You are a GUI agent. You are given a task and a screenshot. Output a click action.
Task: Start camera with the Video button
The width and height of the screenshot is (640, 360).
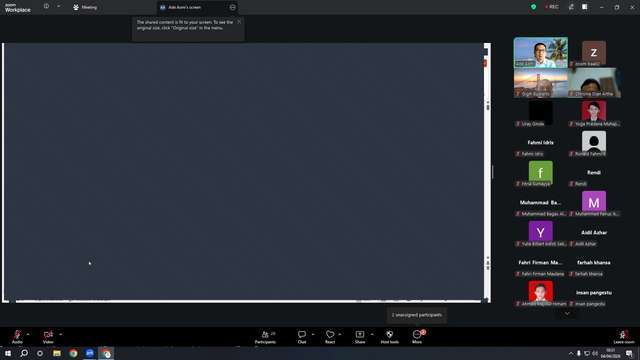pos(48,337)
